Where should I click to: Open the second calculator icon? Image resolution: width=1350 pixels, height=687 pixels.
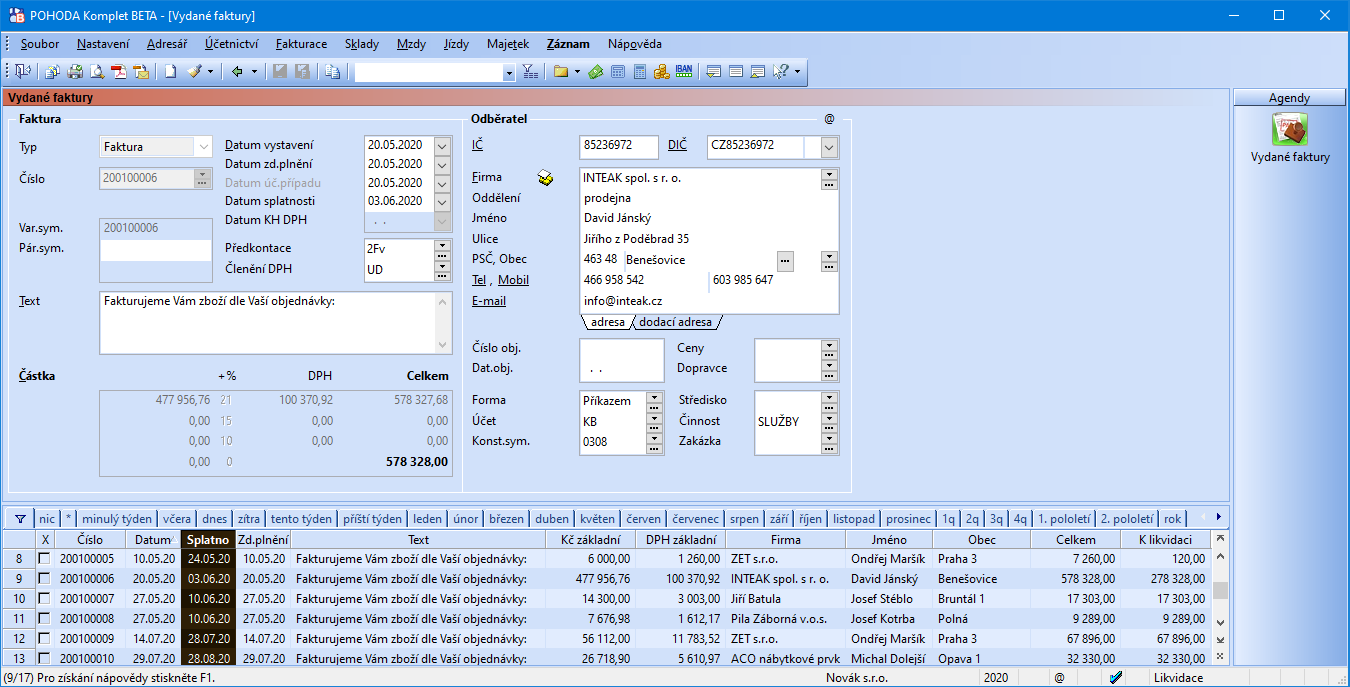coord(640,72)
